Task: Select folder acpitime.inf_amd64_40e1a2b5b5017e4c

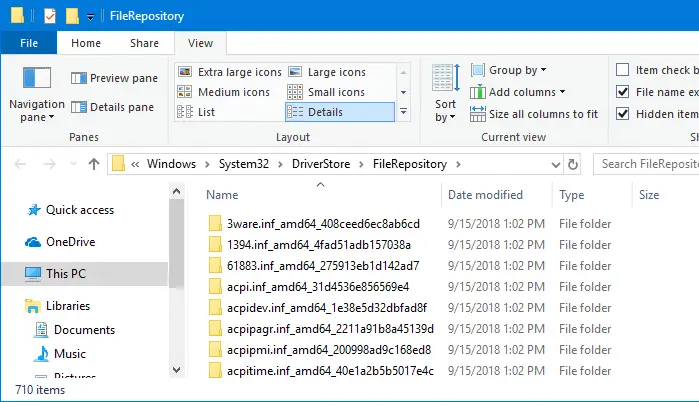Action: click(x=330, y=370)
